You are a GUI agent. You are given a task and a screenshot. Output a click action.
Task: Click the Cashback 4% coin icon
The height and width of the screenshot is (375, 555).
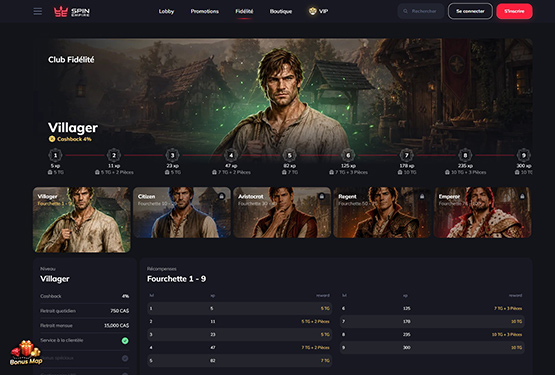coord(52,139)
